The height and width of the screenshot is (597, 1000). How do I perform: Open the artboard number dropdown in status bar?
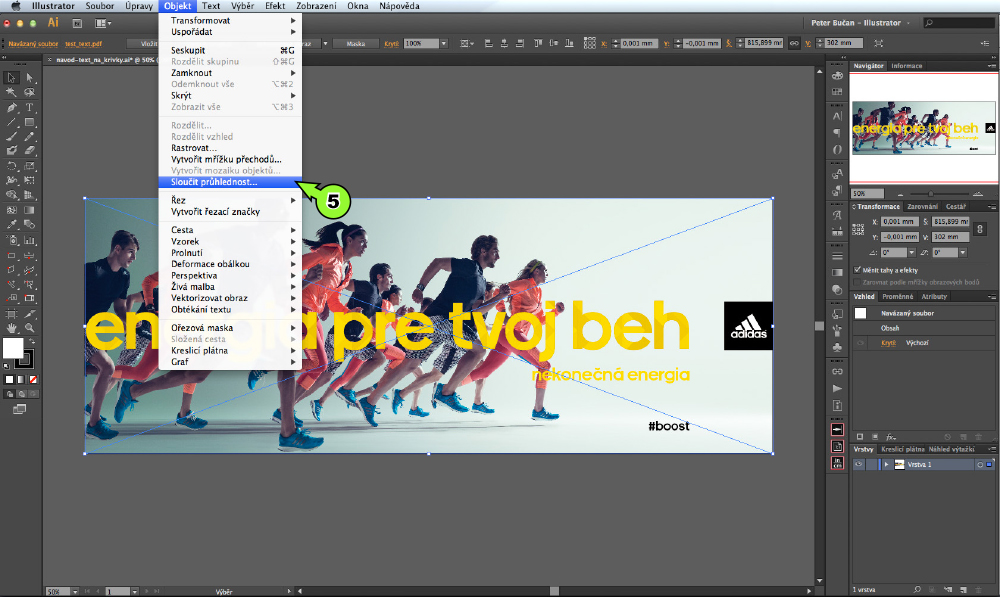click(x=135, y=591)
